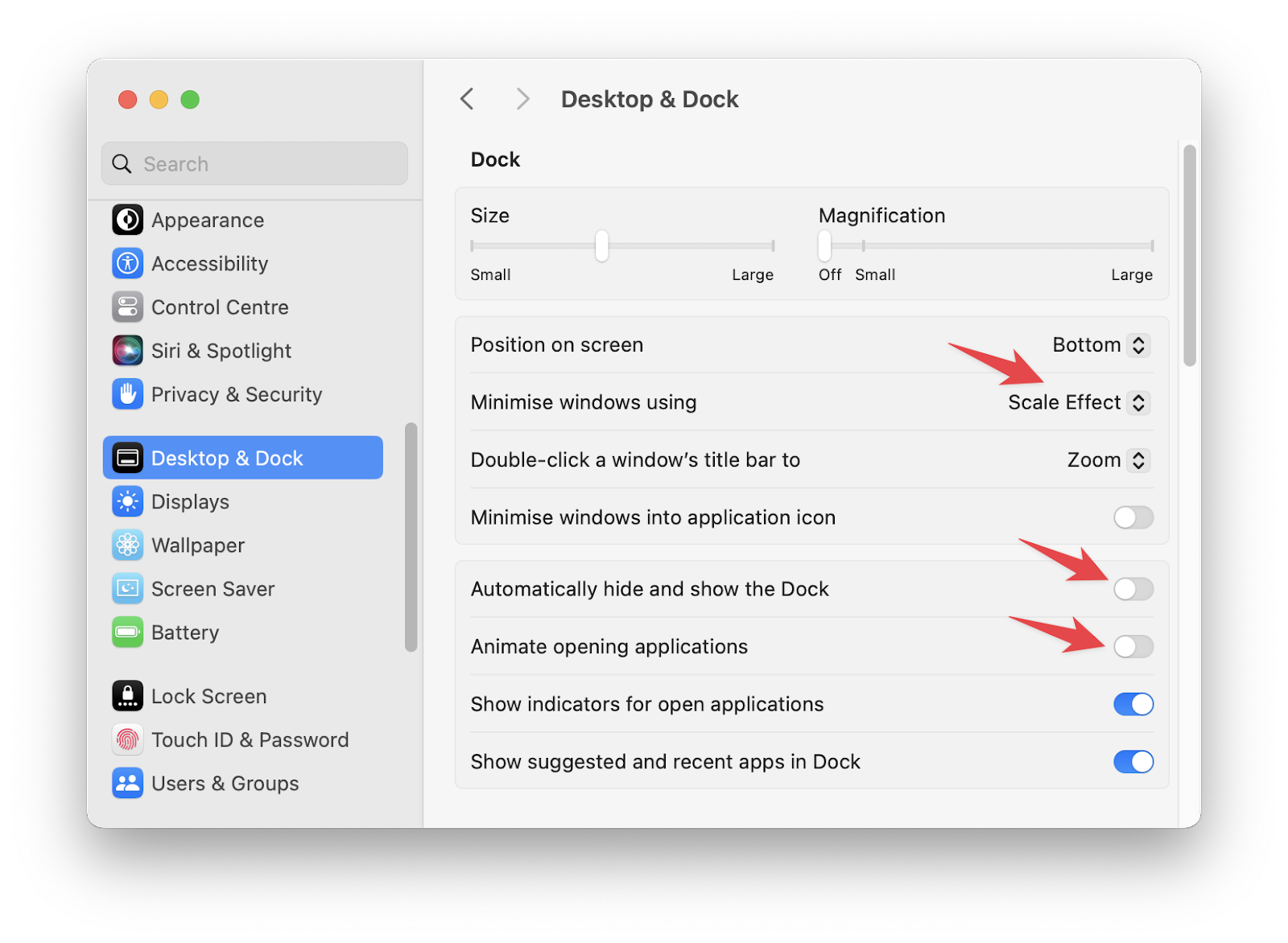
Task: Click the Control Centre icon
Action: pyautogui.click(x=127, y=307)
